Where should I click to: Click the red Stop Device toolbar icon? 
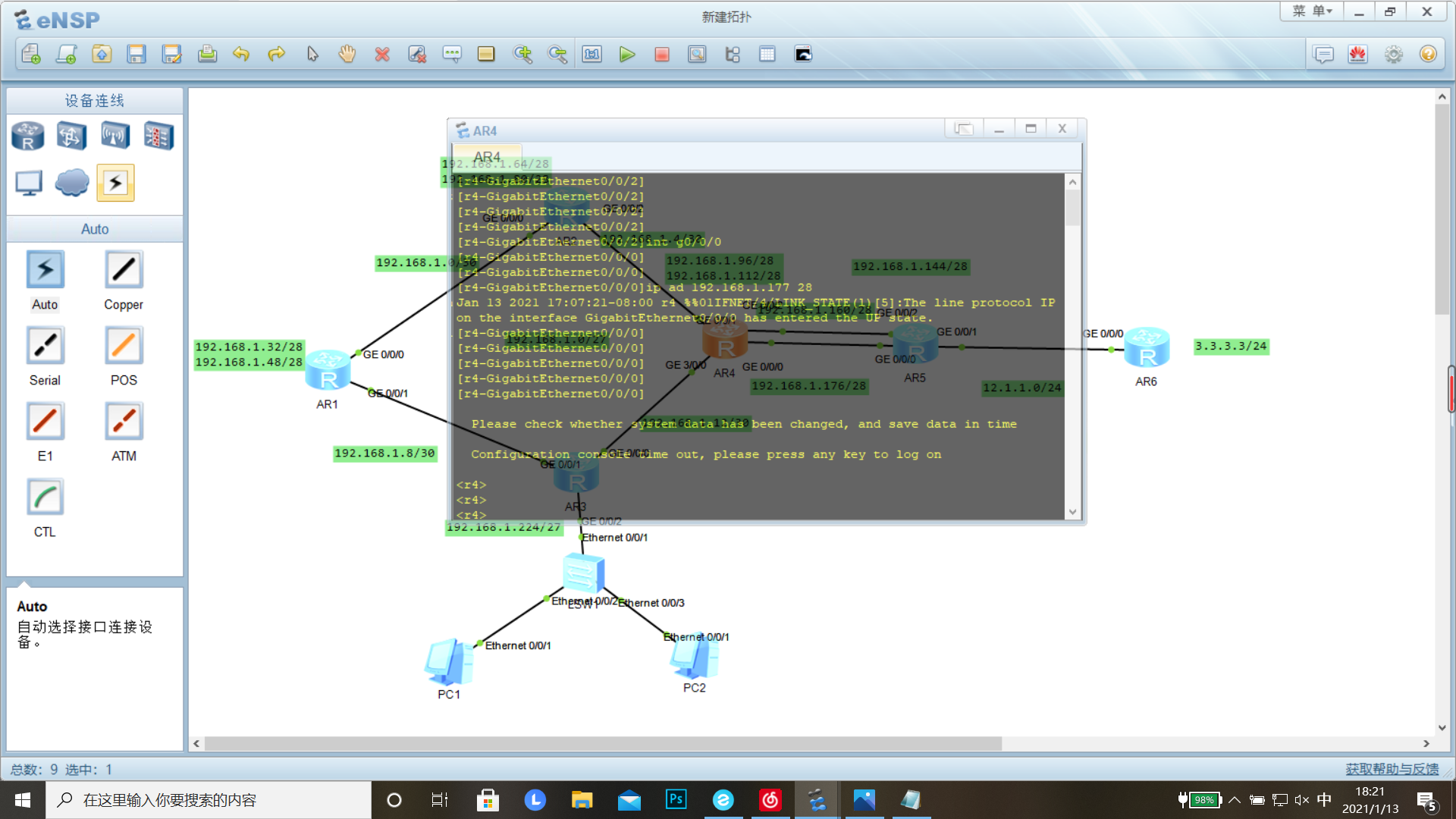pyautogui.click(x=661, y=55)
